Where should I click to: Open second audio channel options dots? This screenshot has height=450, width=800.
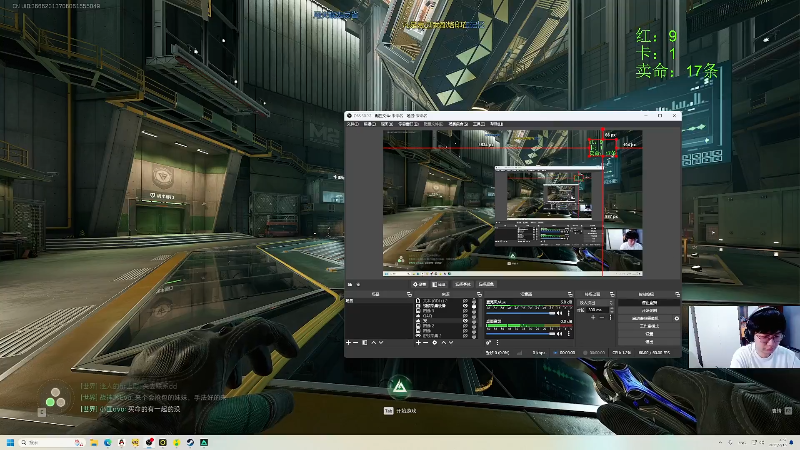pos(568,334)
